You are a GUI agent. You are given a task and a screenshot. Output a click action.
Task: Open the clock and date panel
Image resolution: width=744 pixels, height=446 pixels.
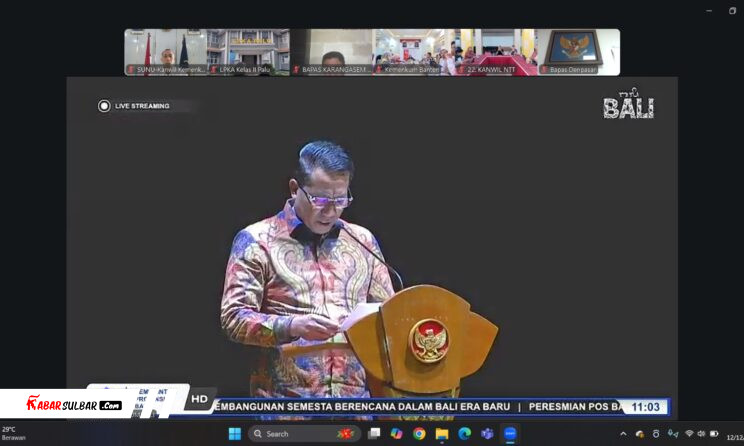tap(735, 434)
